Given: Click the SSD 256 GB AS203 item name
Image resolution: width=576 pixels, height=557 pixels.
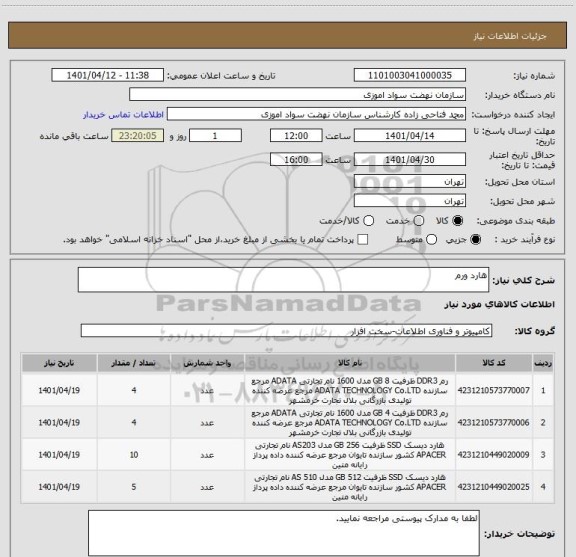Looking at the screenshot, I should pos(350,455).
